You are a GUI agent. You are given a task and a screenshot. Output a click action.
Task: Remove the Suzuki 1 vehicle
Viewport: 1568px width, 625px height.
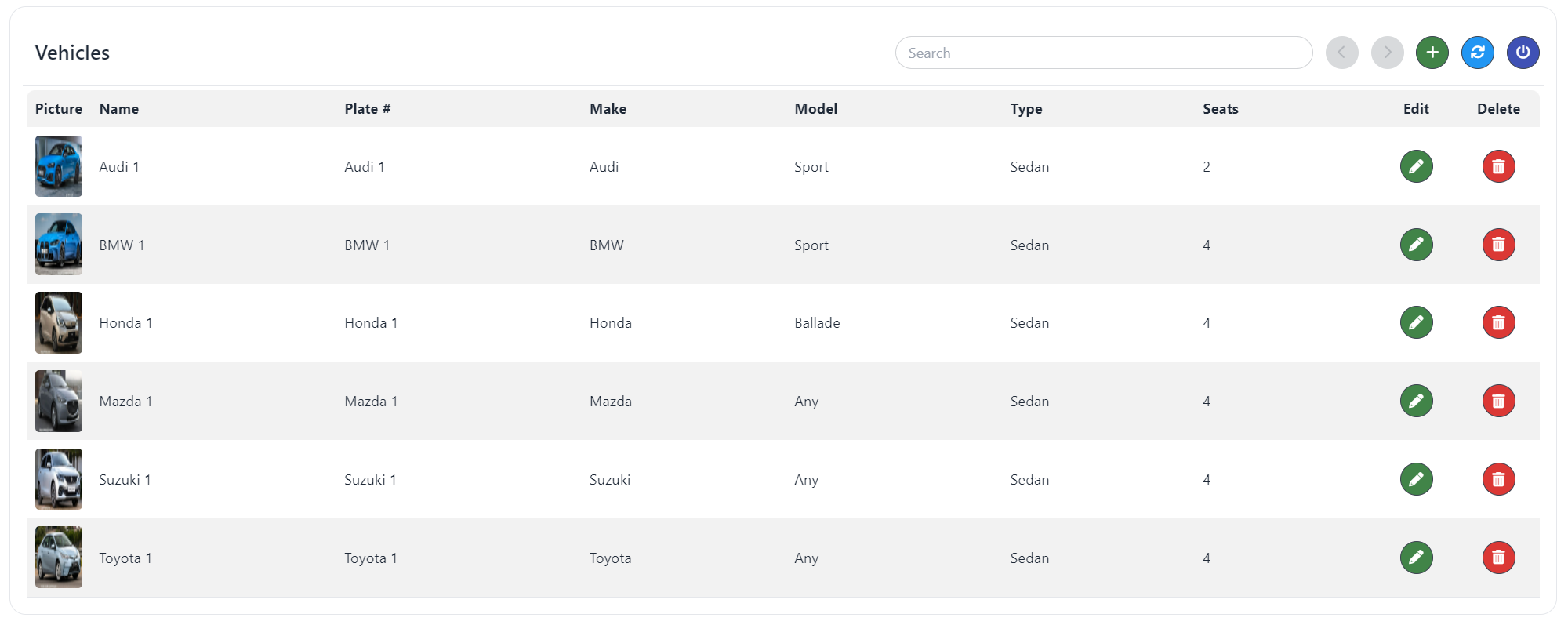1498,479
